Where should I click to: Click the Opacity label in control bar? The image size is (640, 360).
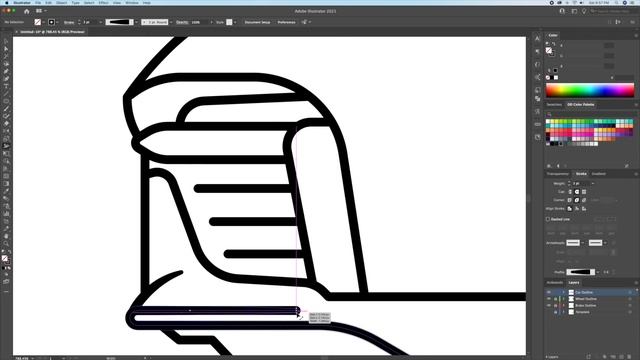point(182,22)
